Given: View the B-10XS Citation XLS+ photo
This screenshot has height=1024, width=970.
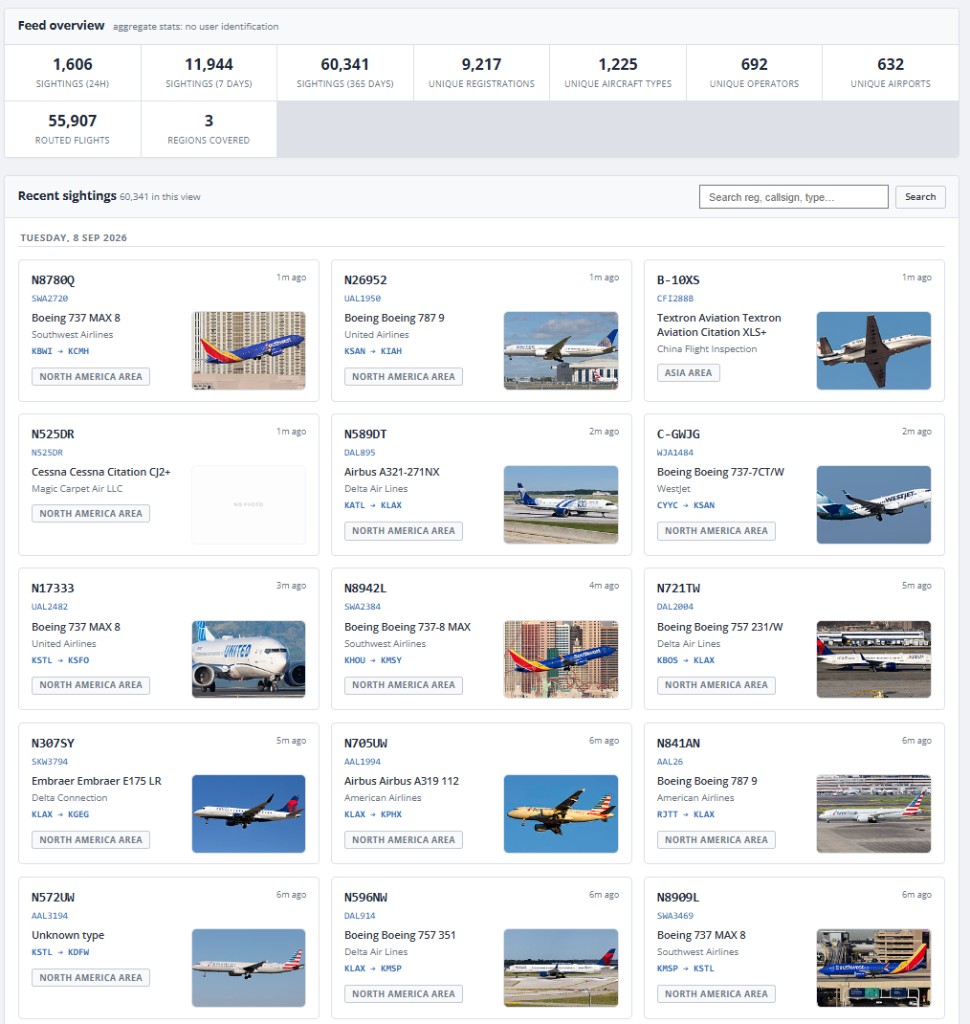Looking at the screenshot, I should tap(873, 351).
